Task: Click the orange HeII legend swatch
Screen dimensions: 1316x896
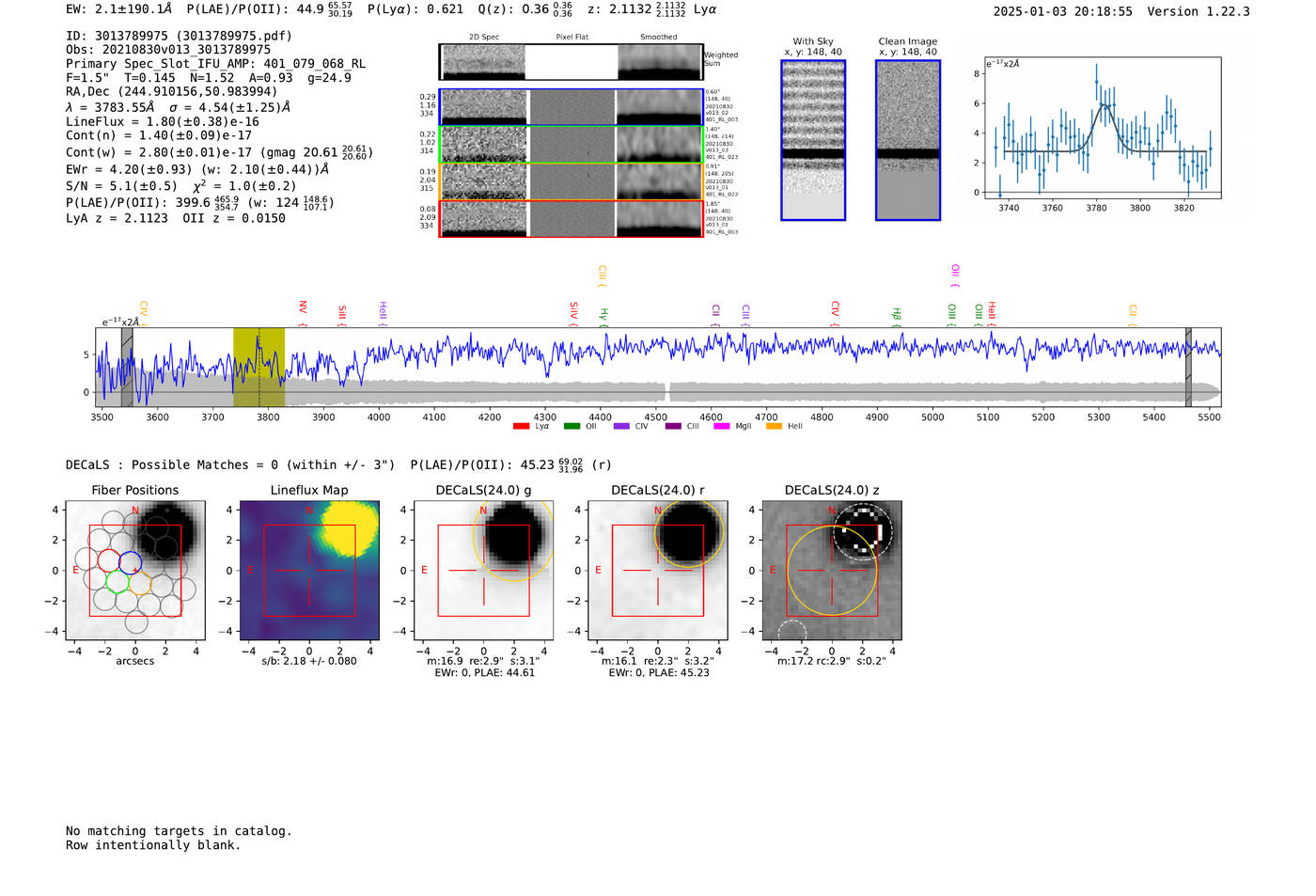Action: 774,427
